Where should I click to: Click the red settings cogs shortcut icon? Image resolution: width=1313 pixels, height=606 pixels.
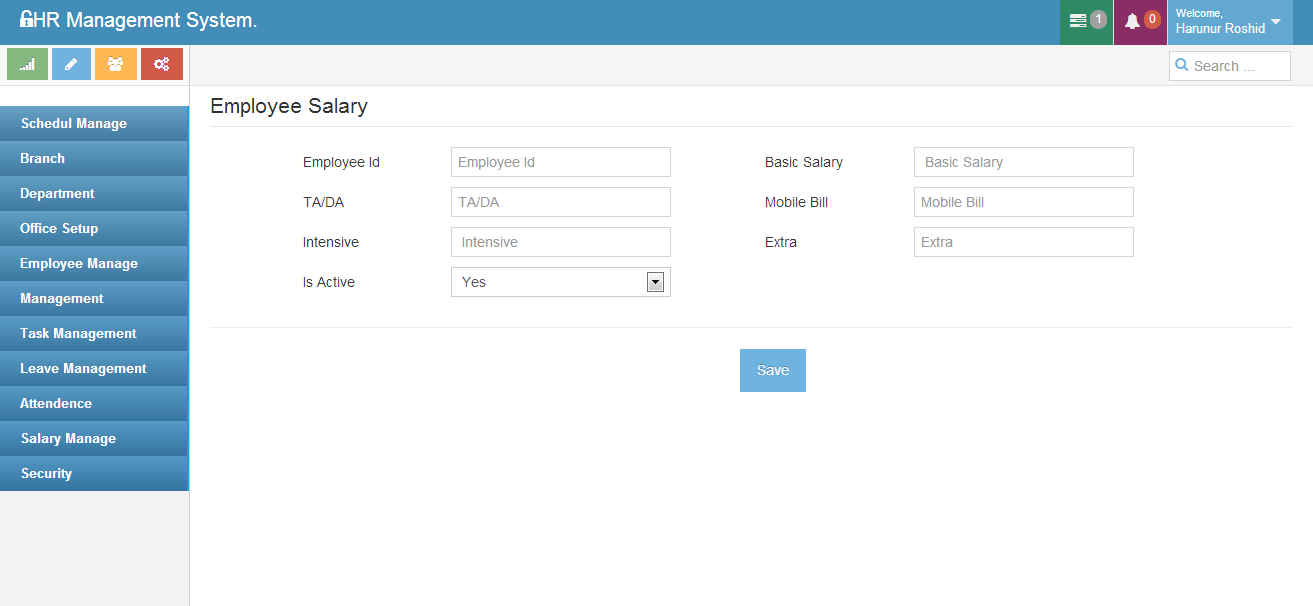click(161, 64)
